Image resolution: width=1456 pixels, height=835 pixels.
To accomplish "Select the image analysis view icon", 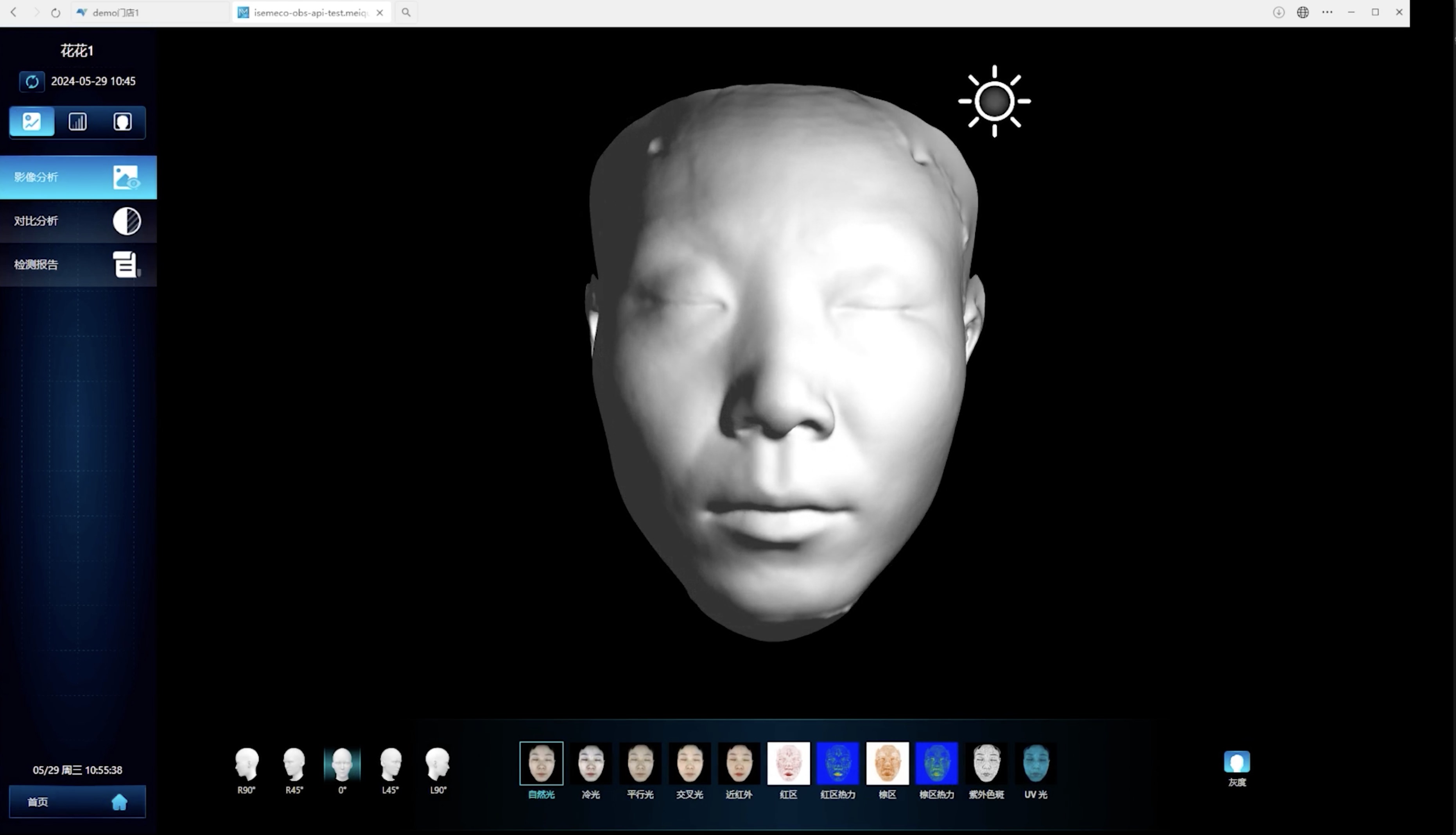I will click(32, 122).
